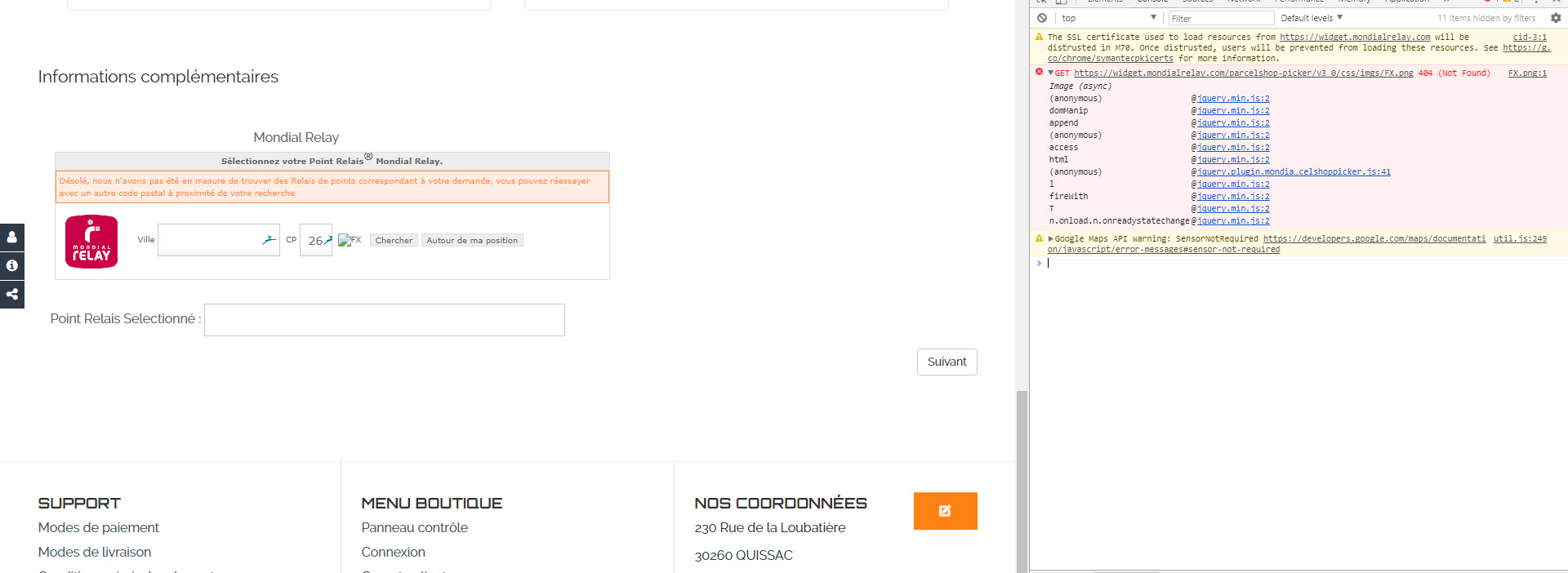Open the FX.png:1 source link
The image size is (1568, 573).
(1527, 73)
